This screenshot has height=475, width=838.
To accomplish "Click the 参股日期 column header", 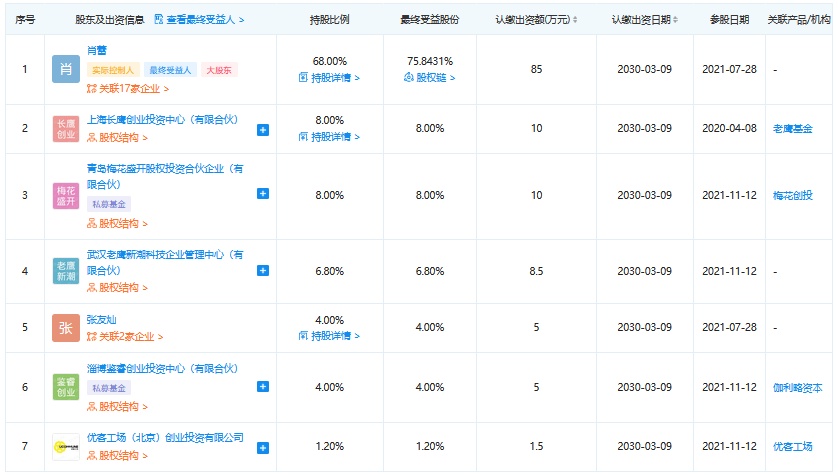I will tap(729, 20).
